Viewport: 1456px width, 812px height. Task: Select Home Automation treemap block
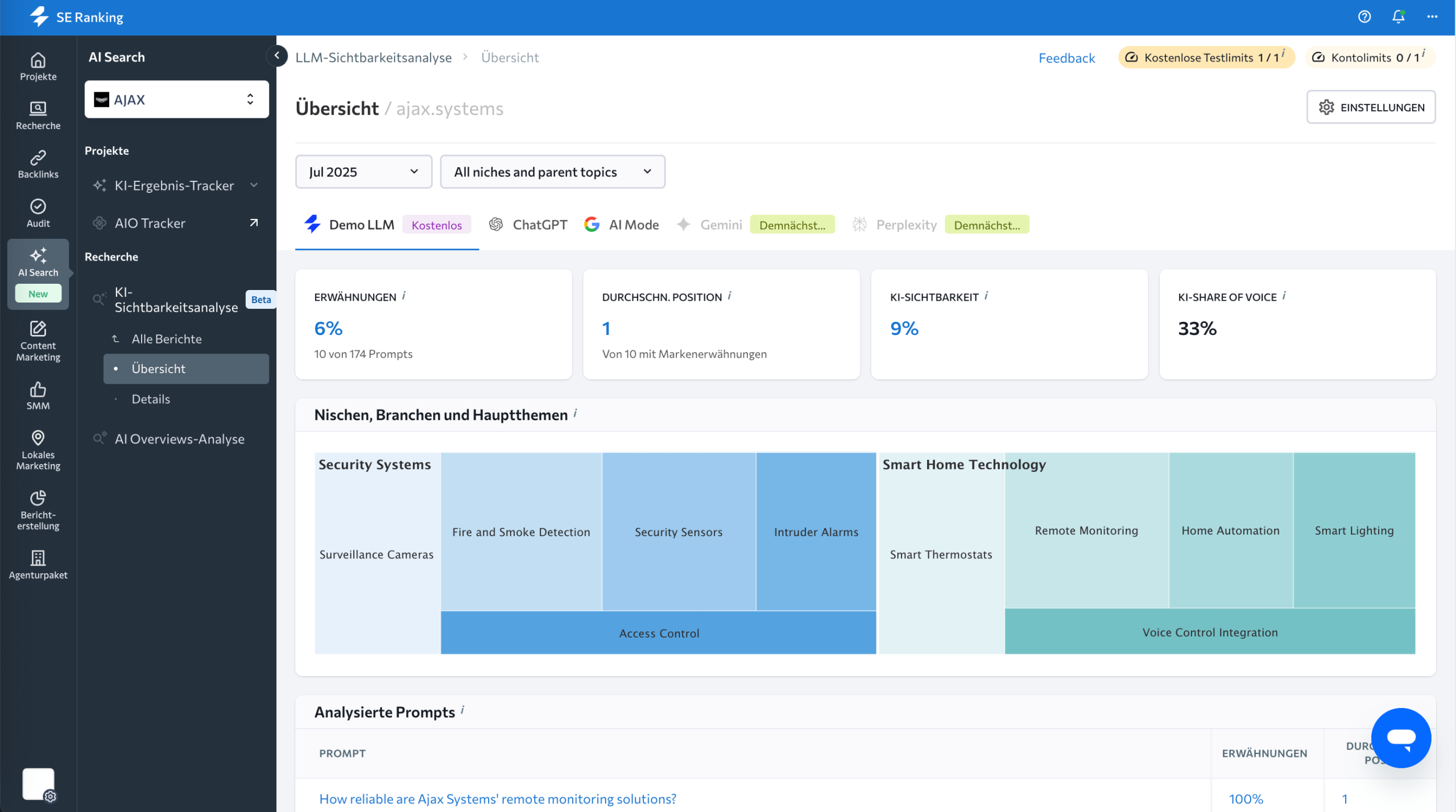[x=1231, y=531]
